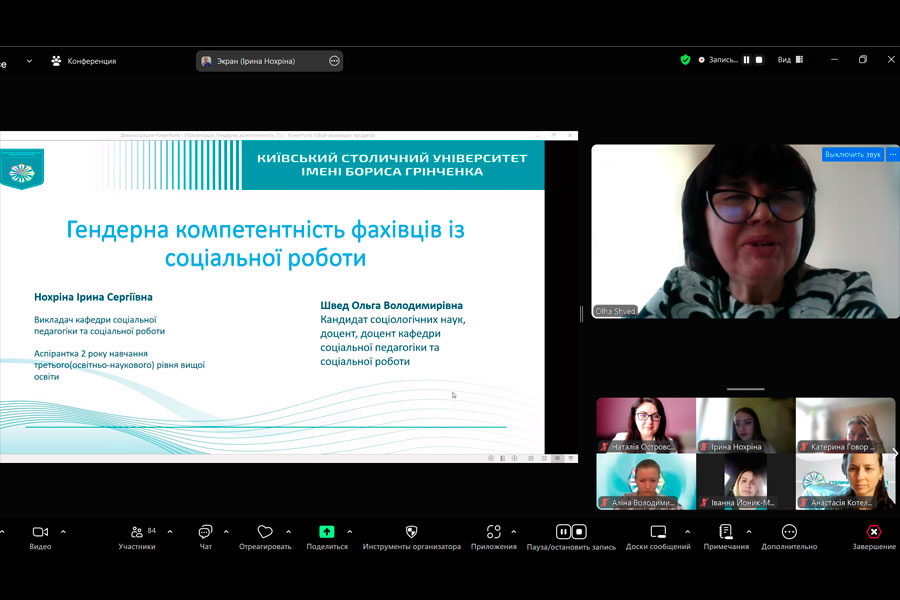Click the Конференция meeting info icon
The image size is (900, 600).
[56, 60]
